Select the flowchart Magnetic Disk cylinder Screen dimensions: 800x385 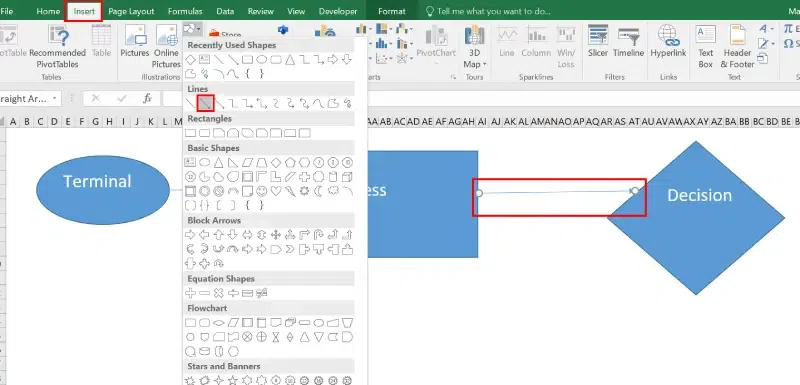[204, 351]
